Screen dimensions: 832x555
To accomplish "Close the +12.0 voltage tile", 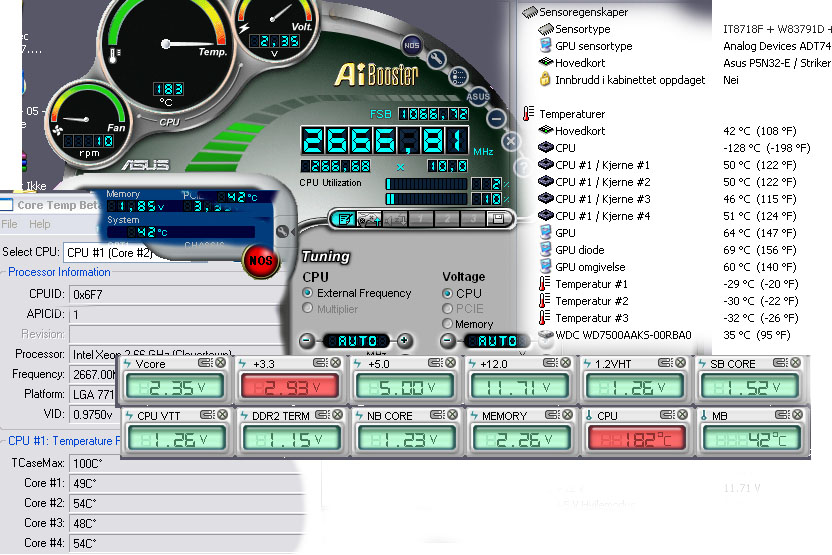I will pyautogui.click(x=566, y=363).
